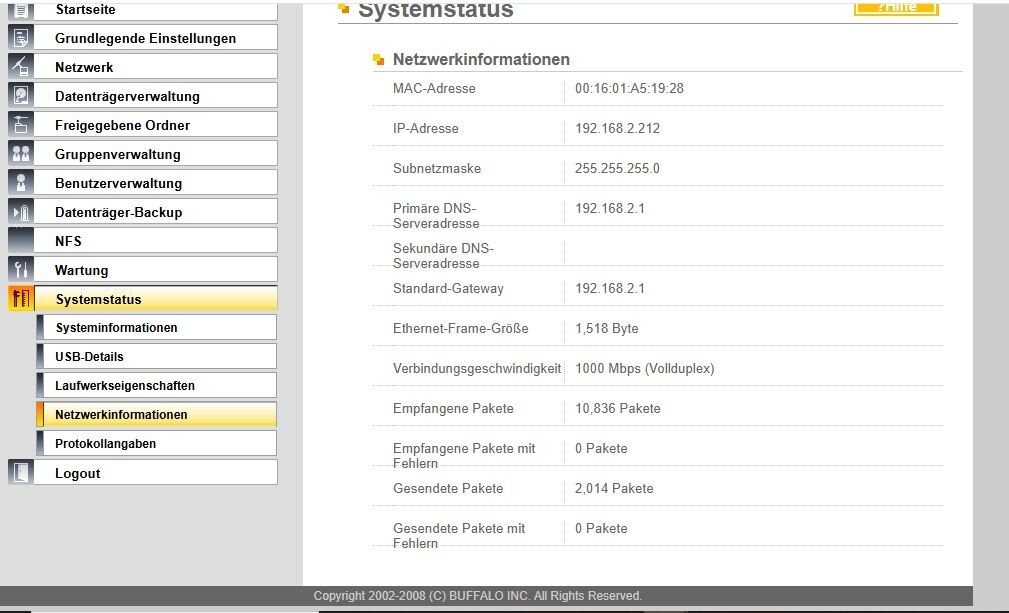Screen dimensions: 1009x613
Task: Click the Datenträgerverwaltung disk icon
Action: tap(21, 96)
